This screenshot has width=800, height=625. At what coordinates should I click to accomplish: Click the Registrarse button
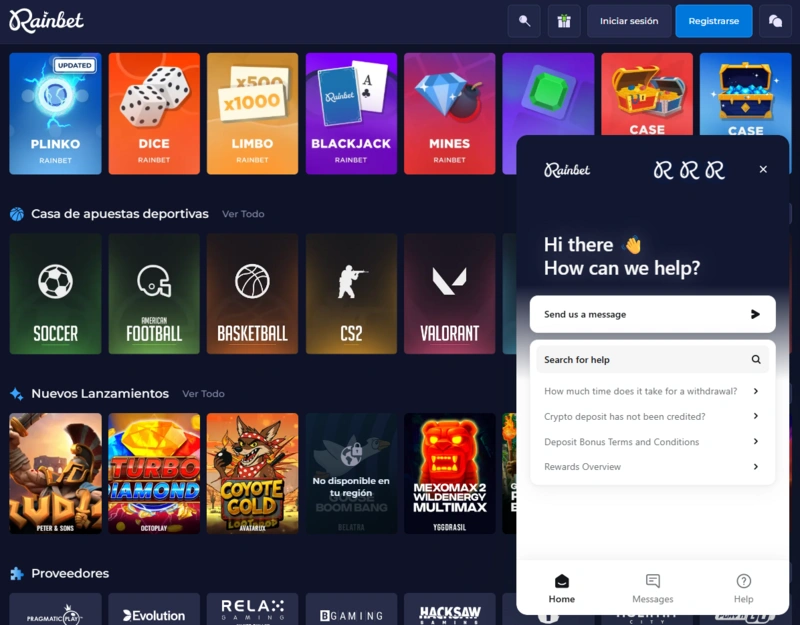click(x=713, y=21)
